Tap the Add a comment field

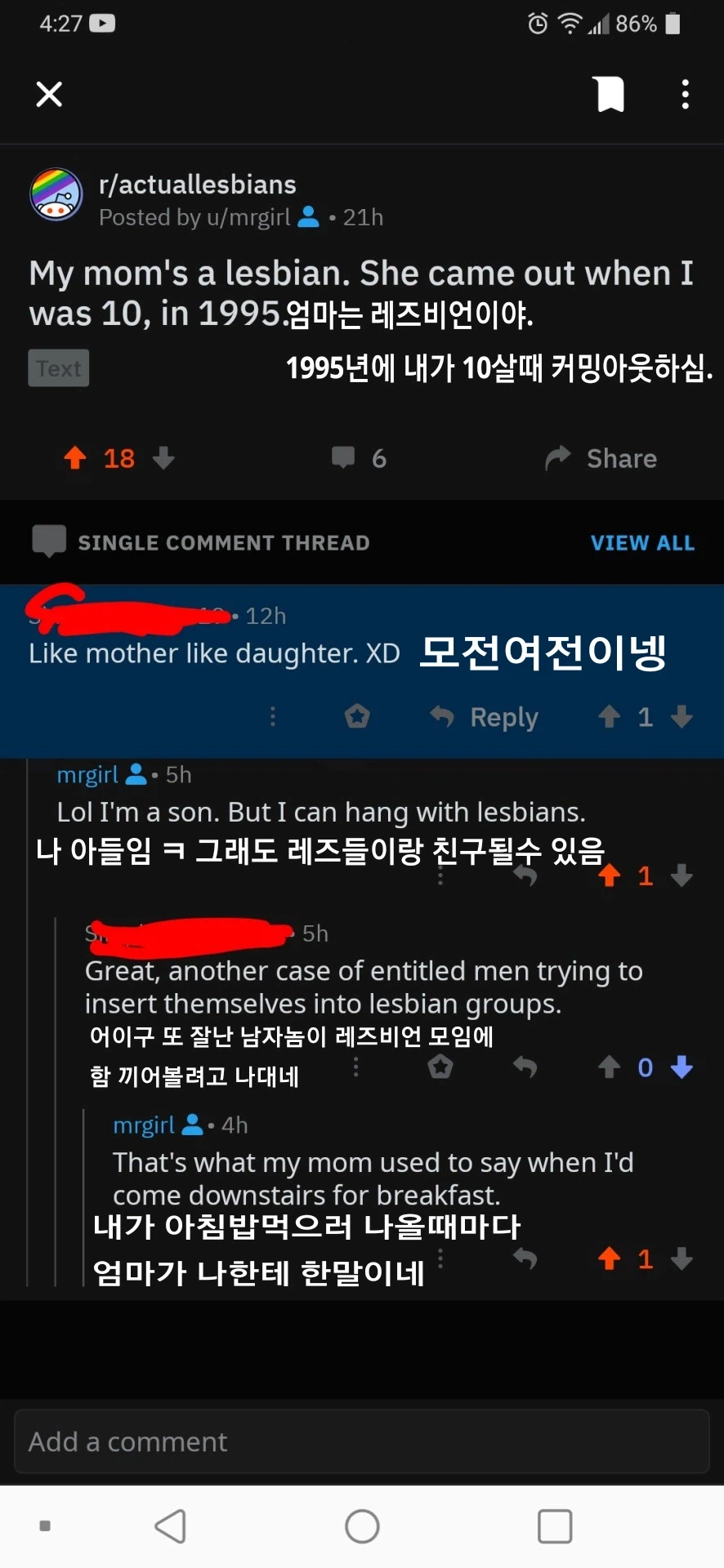click(362, 1441)
